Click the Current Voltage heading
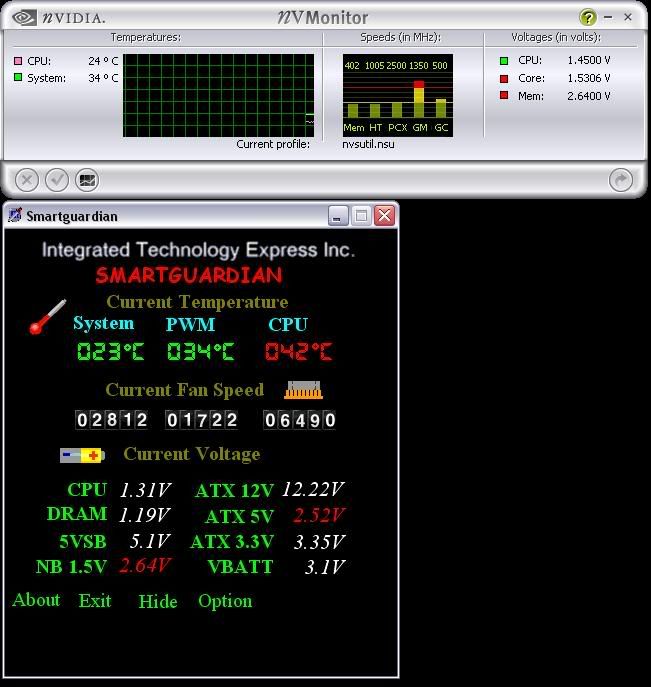This screenshot has width=651, height=687. click(192, 454)
